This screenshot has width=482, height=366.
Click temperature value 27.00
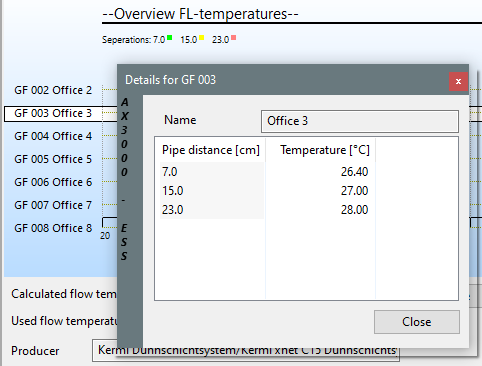tap(354, 191)
